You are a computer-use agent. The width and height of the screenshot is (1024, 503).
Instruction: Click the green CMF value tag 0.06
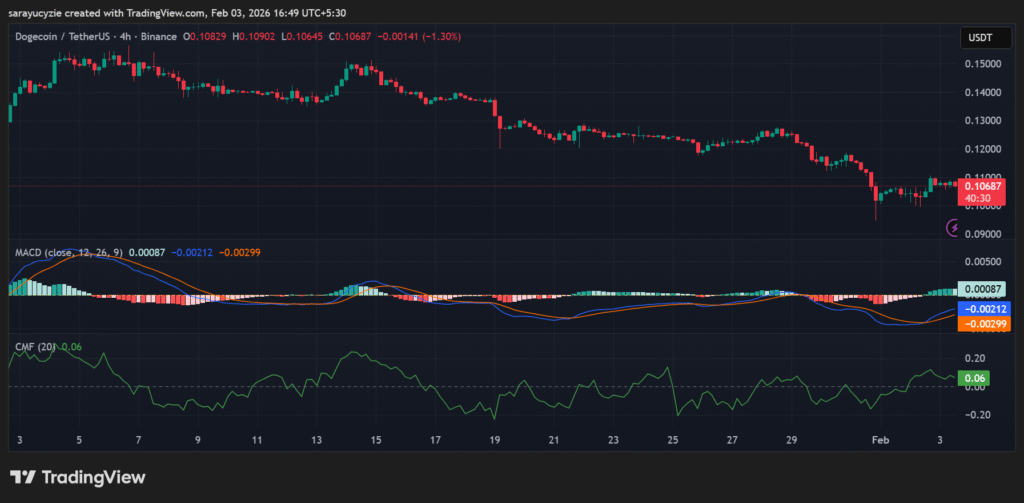point(971,379)
